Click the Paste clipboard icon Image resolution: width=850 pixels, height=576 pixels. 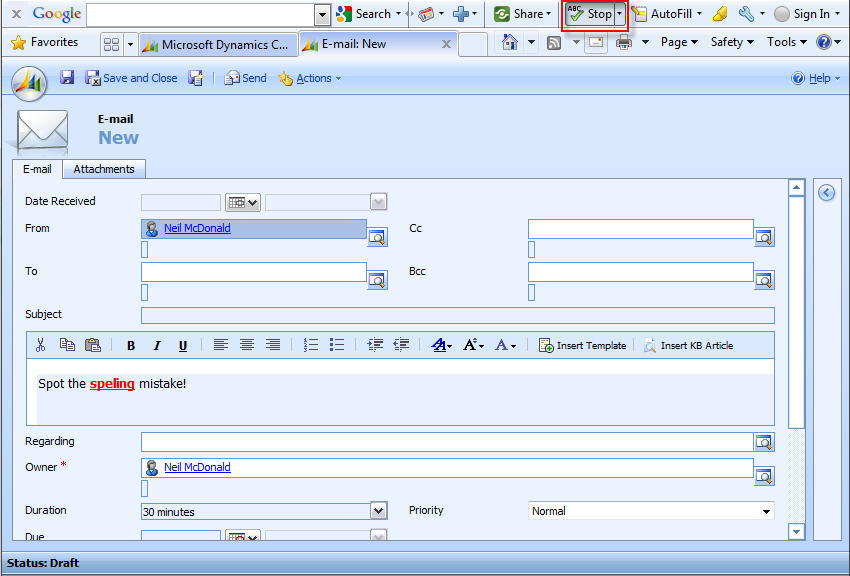[93, 345]
